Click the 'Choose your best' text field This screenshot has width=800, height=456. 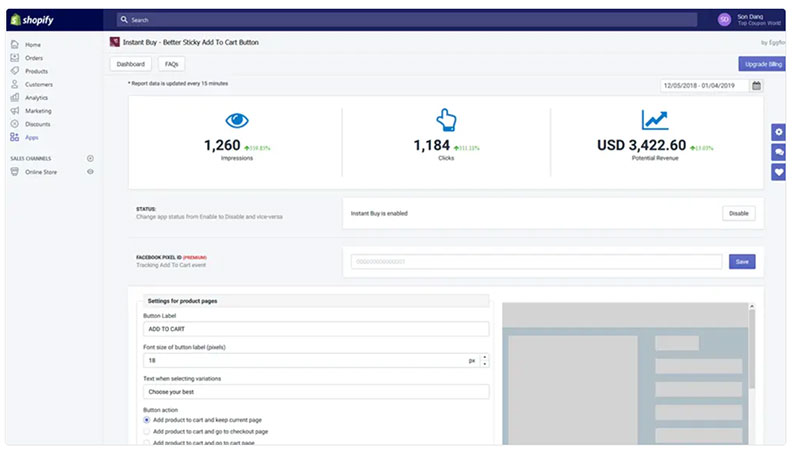pyautogui.click(x=316, y=392)
